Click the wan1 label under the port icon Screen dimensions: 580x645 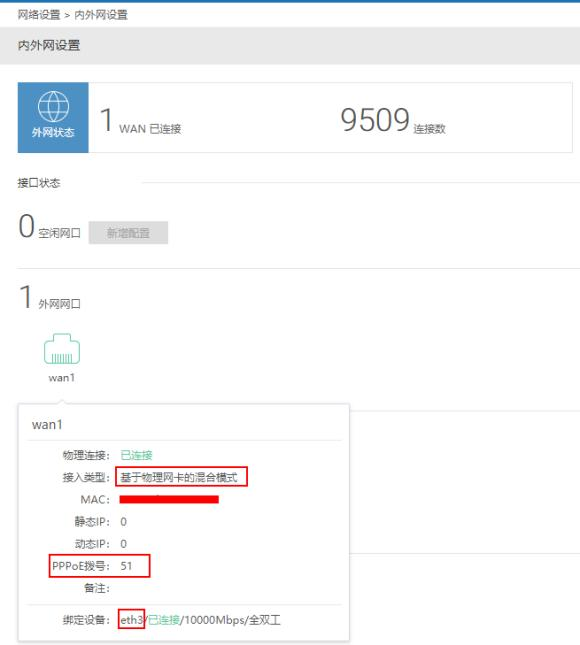click(x=62, y=378)
